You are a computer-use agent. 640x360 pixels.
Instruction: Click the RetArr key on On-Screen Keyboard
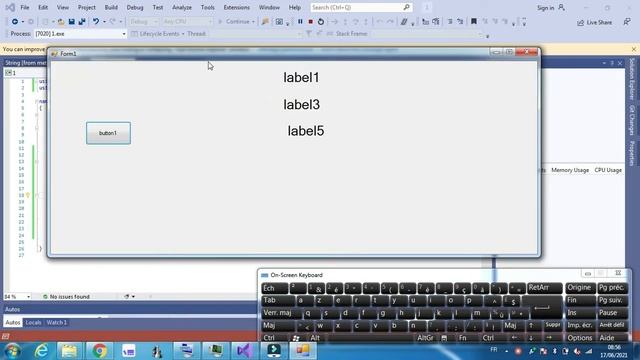(x=544, y=288)
